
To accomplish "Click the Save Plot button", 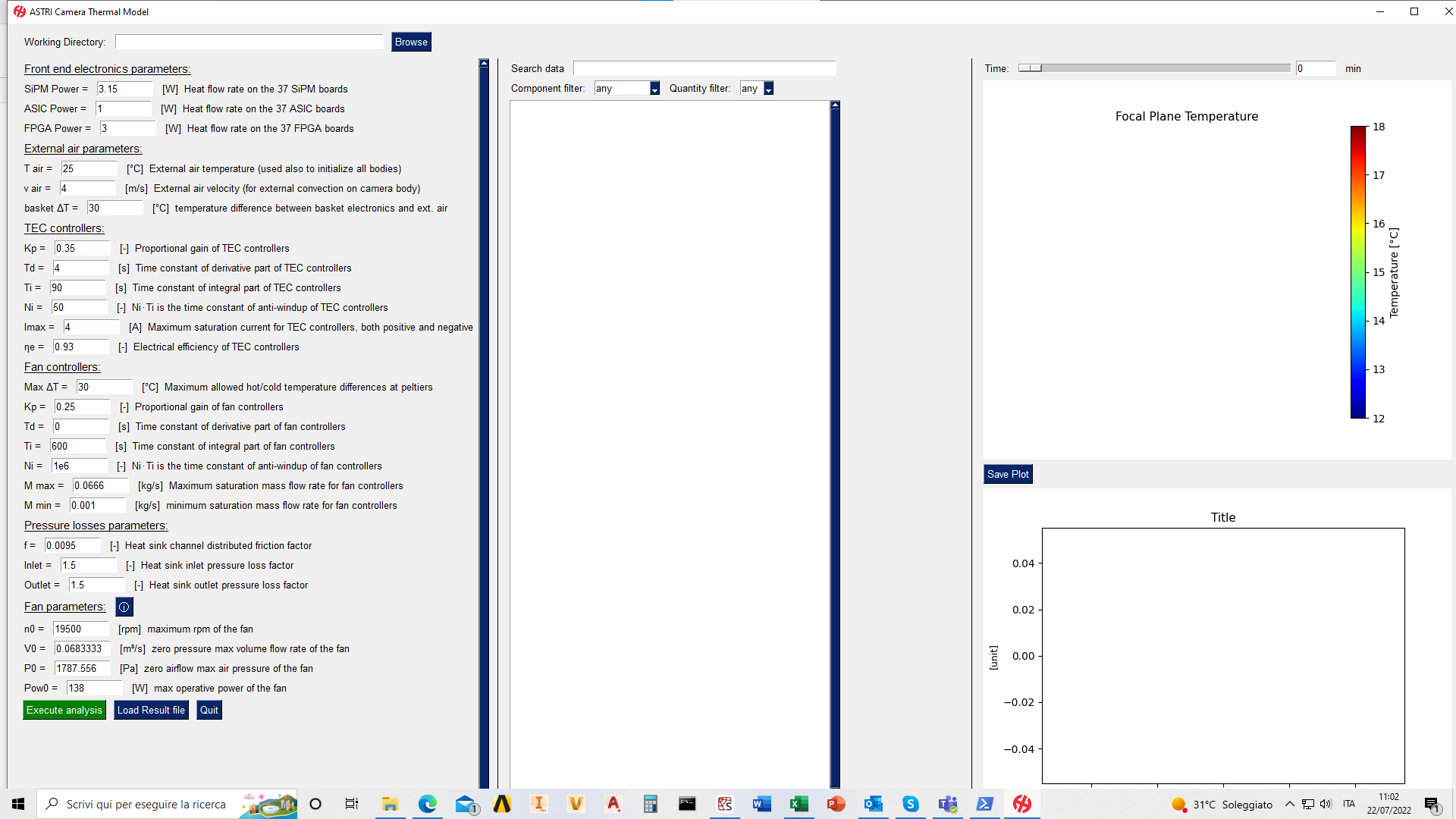I will click(x=1007, y=474).
